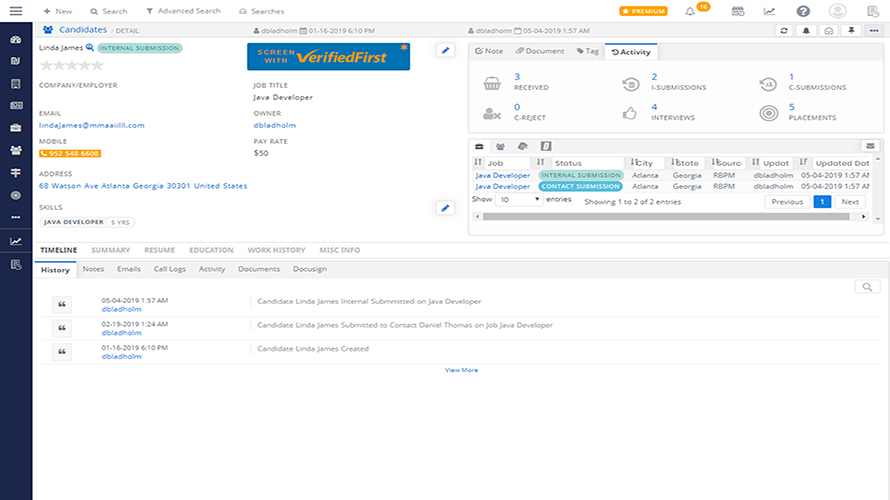Screen dimensions: 890x500
Task: Switch to the Work History tab
Action: [x=276, y=250]
